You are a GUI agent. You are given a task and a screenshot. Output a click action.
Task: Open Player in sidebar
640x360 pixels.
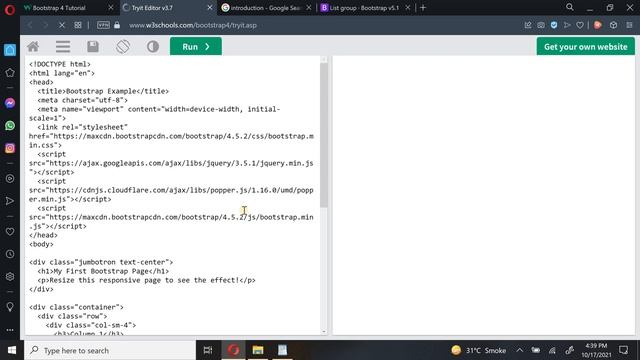[x=10, y=178]
